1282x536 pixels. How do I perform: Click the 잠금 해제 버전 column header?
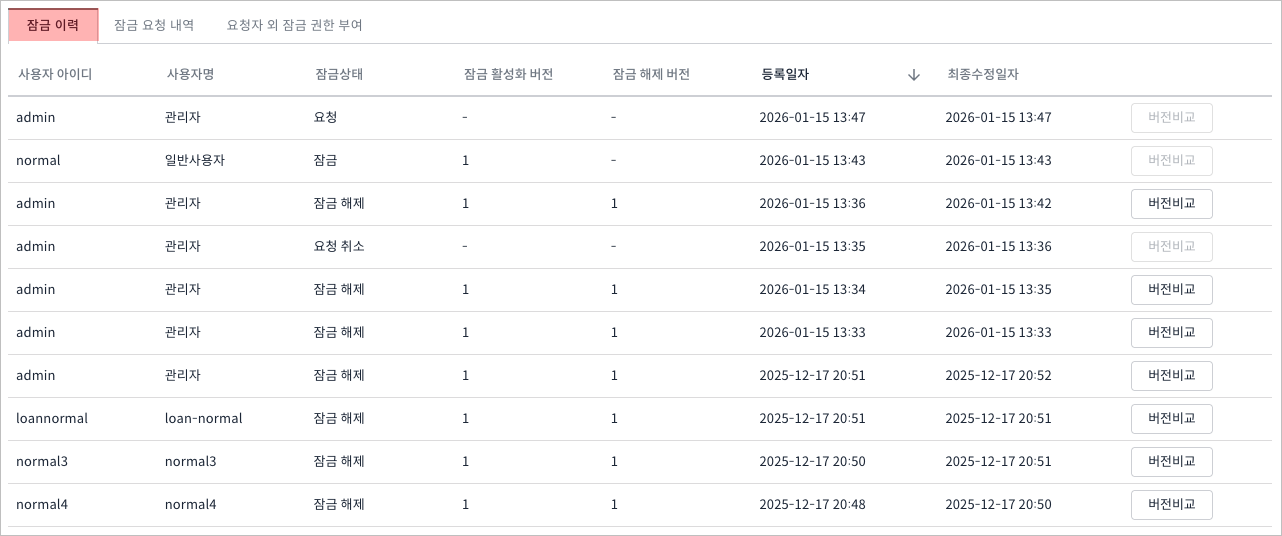(x=651, y=75)
